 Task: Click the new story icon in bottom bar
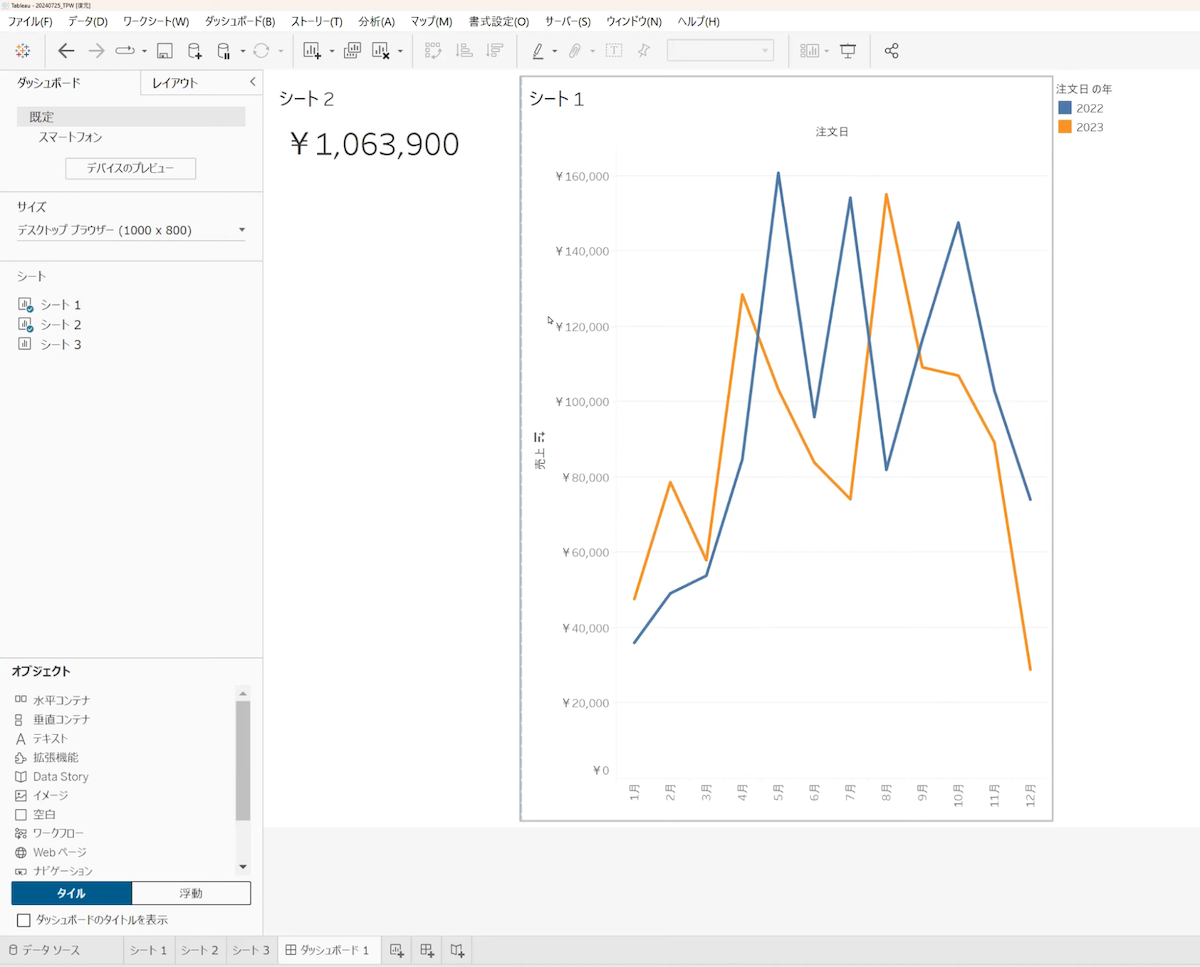(457, 950)
